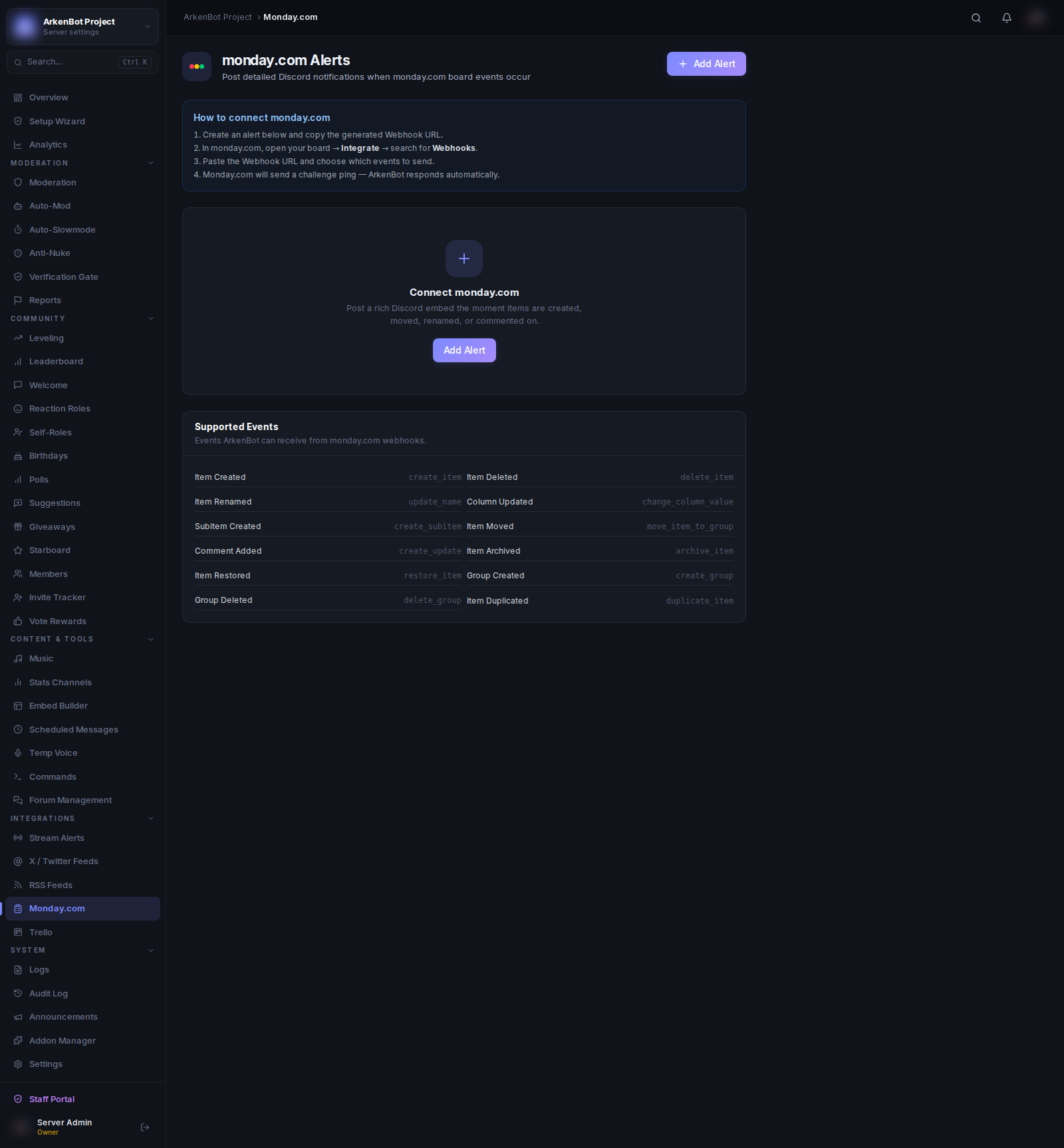Click the Music note icon

(18, 659)
